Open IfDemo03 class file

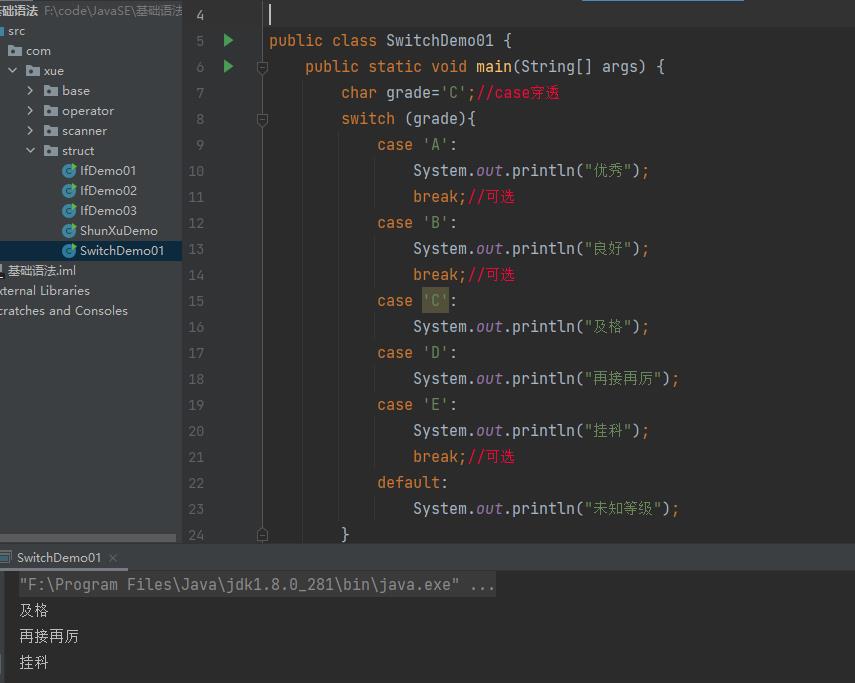(108, 210)
